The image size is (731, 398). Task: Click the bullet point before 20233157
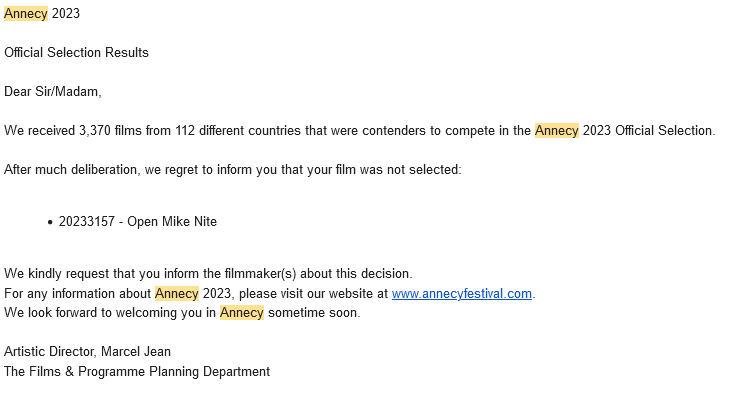coord(50,222)
